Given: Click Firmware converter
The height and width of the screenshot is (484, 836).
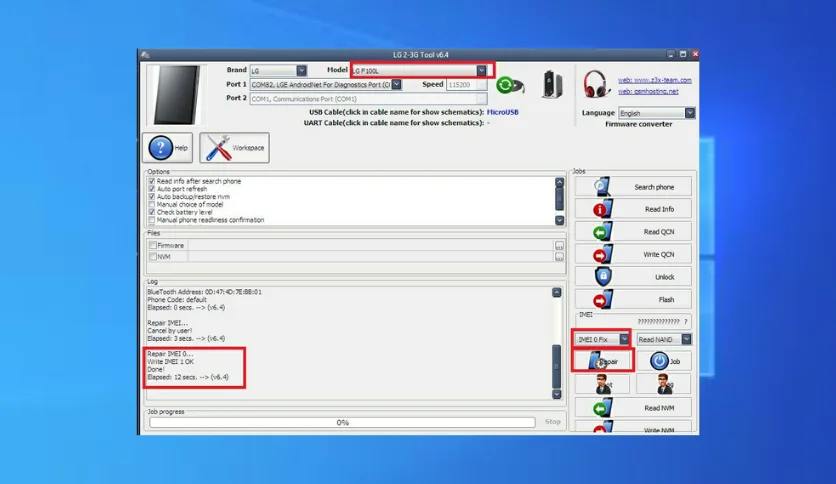Looking at the screenshot, I should pyautogui.click(x=638, y=124).
